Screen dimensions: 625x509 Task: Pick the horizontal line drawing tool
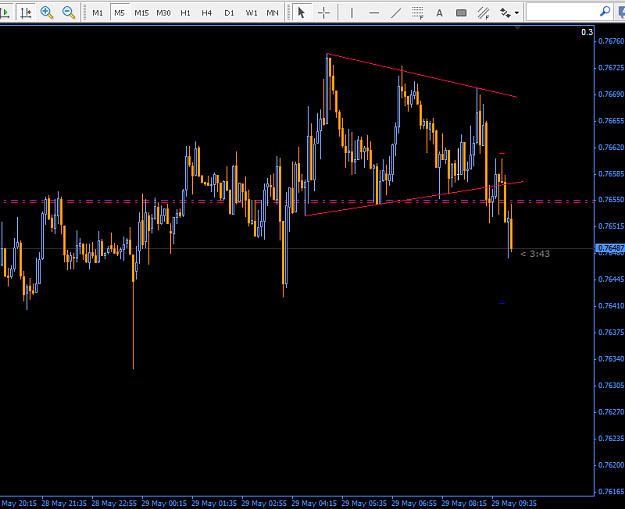pyautogui.click(x=374, y=13)
